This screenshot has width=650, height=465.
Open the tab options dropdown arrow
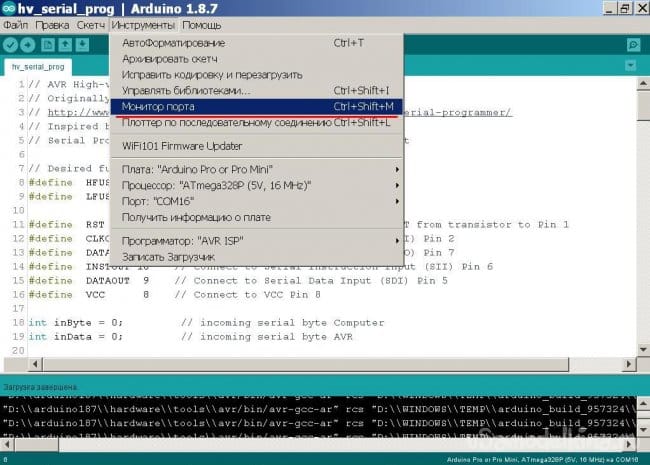pos(632,67)
